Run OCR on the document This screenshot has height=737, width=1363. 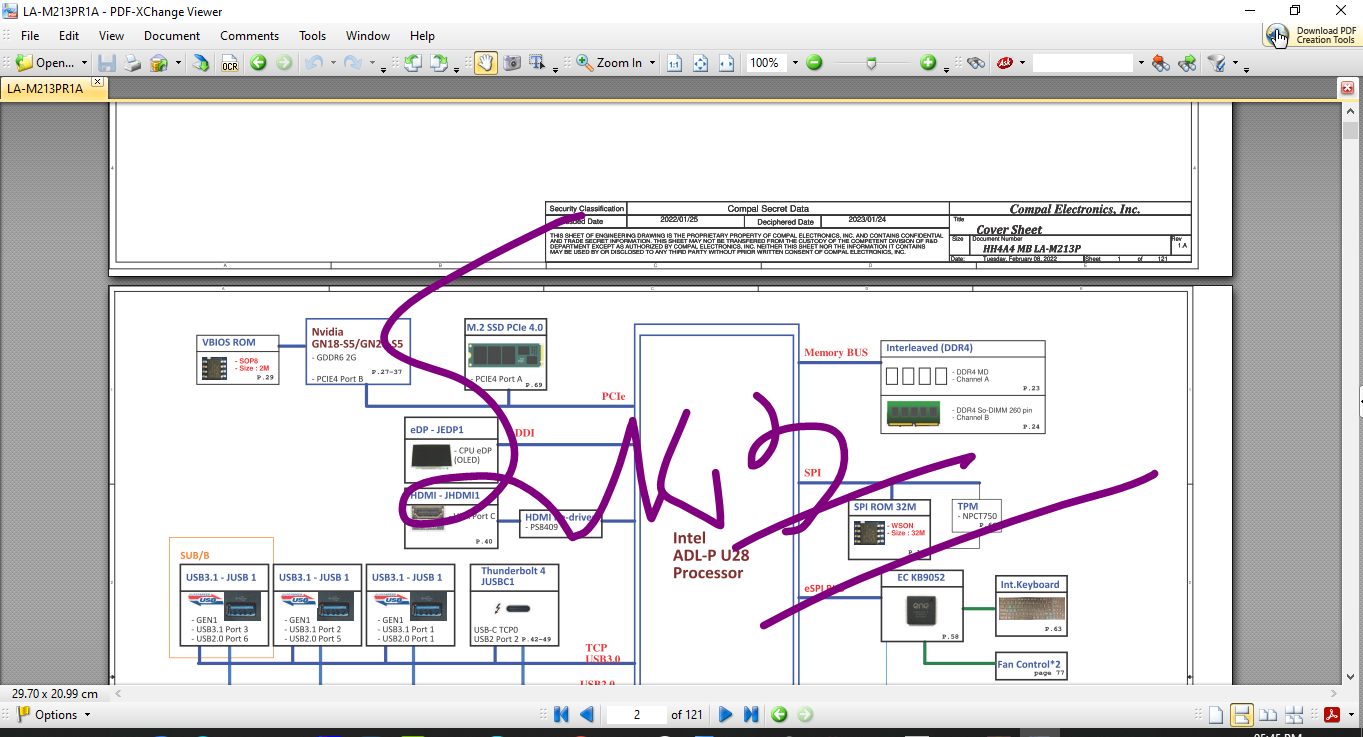pyautogui.click(x=230, y=63)
